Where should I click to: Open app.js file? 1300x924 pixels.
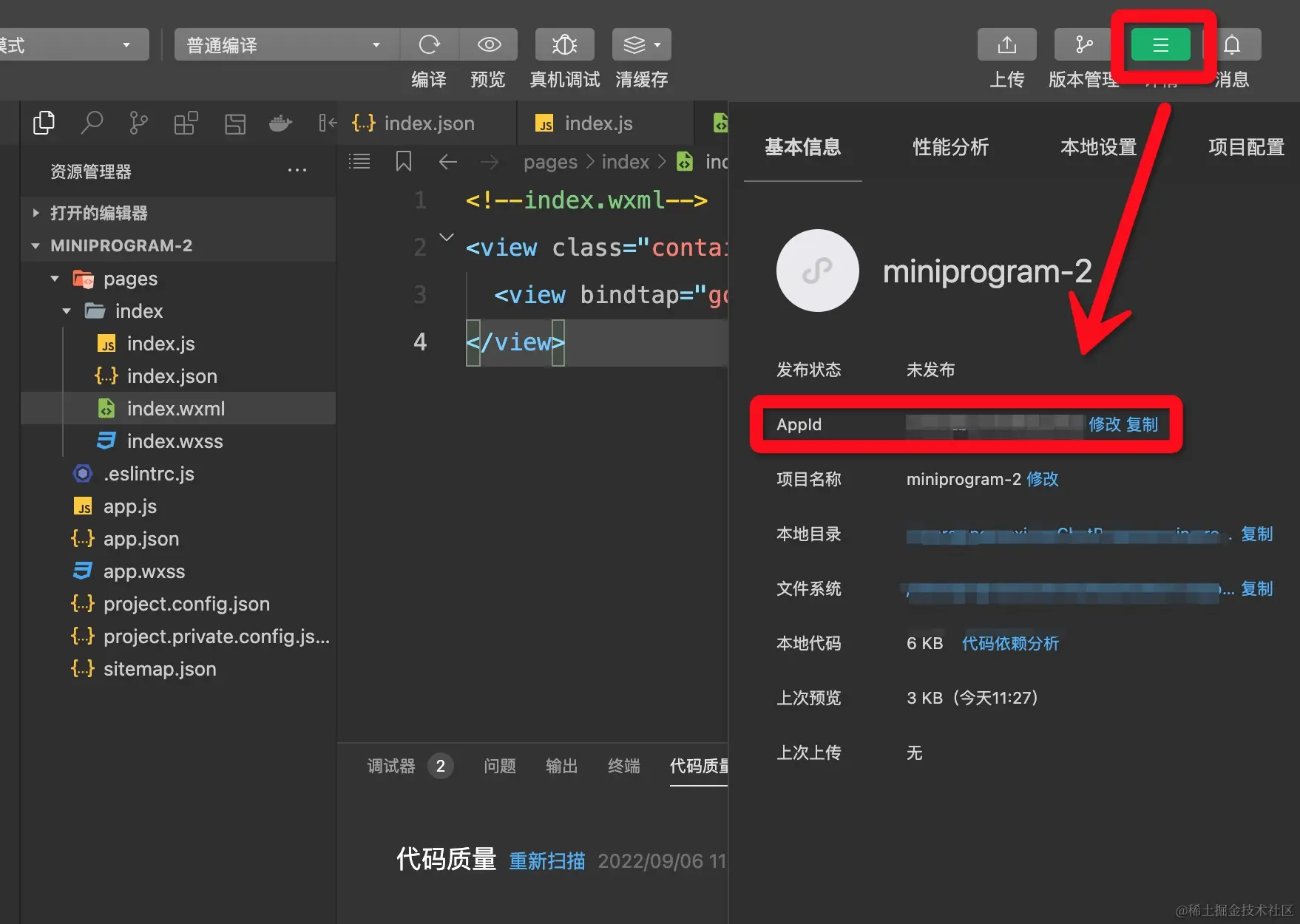tap(178, 506)
